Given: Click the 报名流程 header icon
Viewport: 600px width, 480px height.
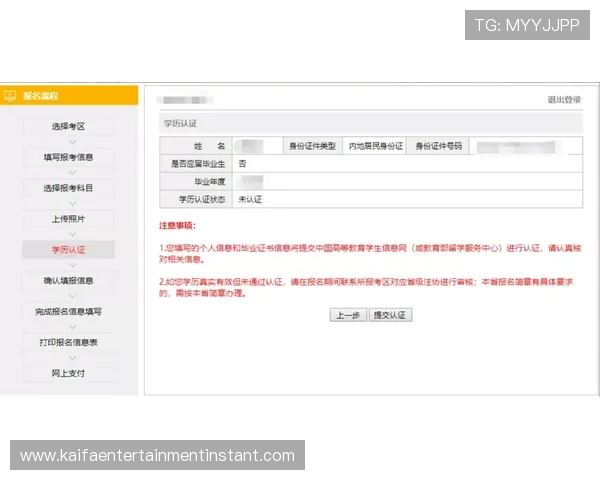Looking at the screenshot, I should point(10,96).
